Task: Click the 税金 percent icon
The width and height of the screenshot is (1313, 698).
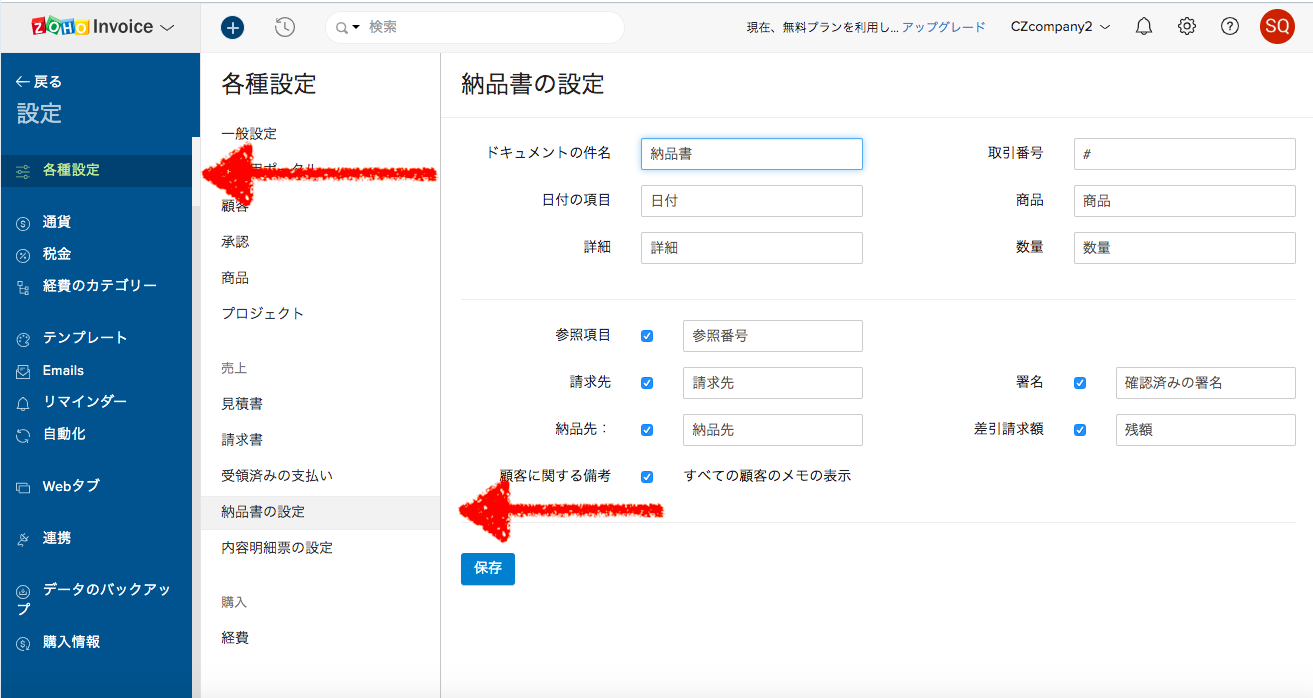Action: 23,255
